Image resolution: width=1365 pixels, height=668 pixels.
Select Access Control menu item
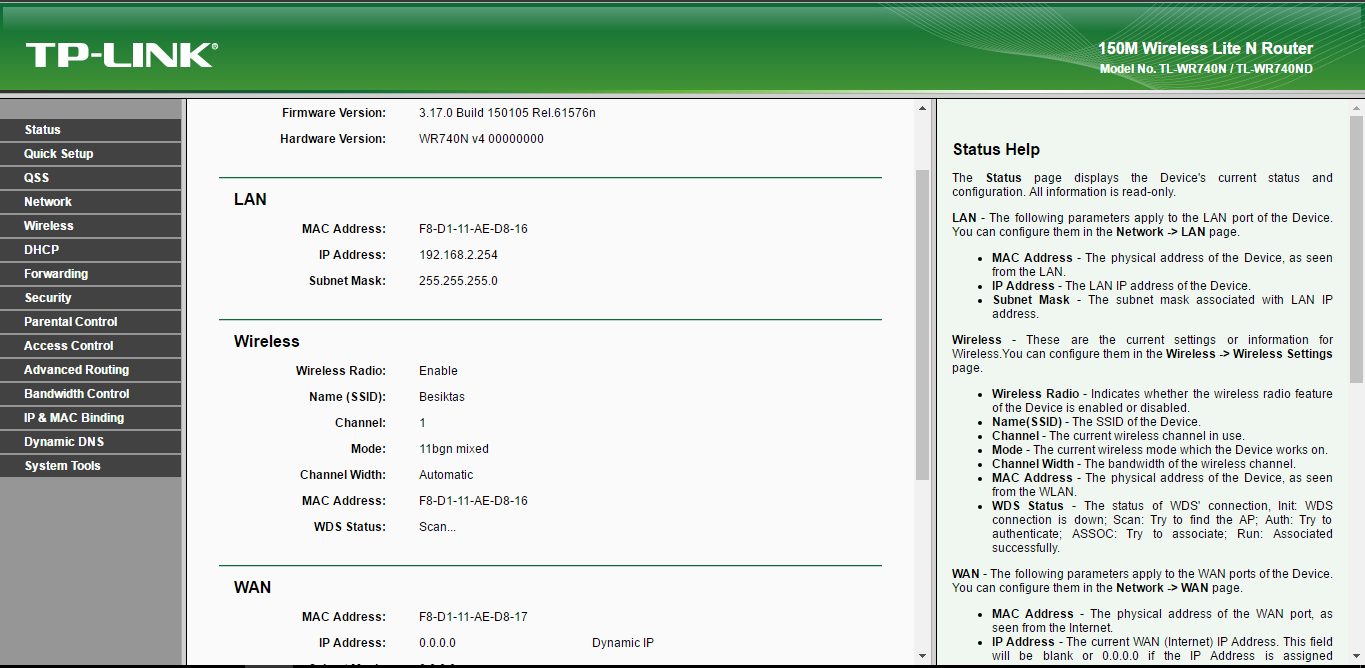[91, 346]
